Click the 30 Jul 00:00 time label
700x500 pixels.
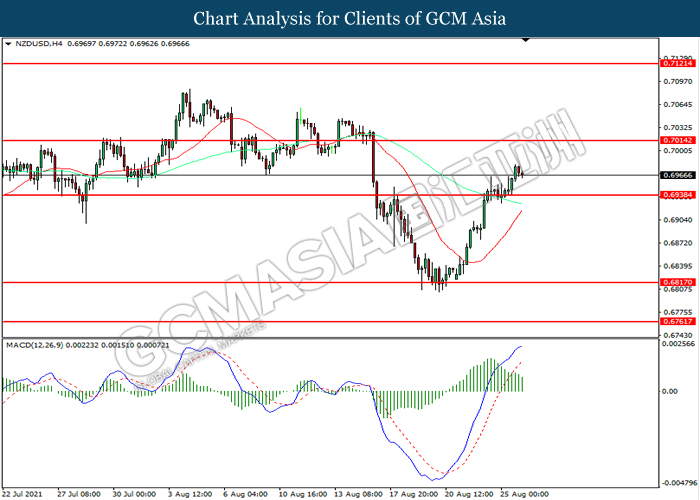(x=134, y=494)
